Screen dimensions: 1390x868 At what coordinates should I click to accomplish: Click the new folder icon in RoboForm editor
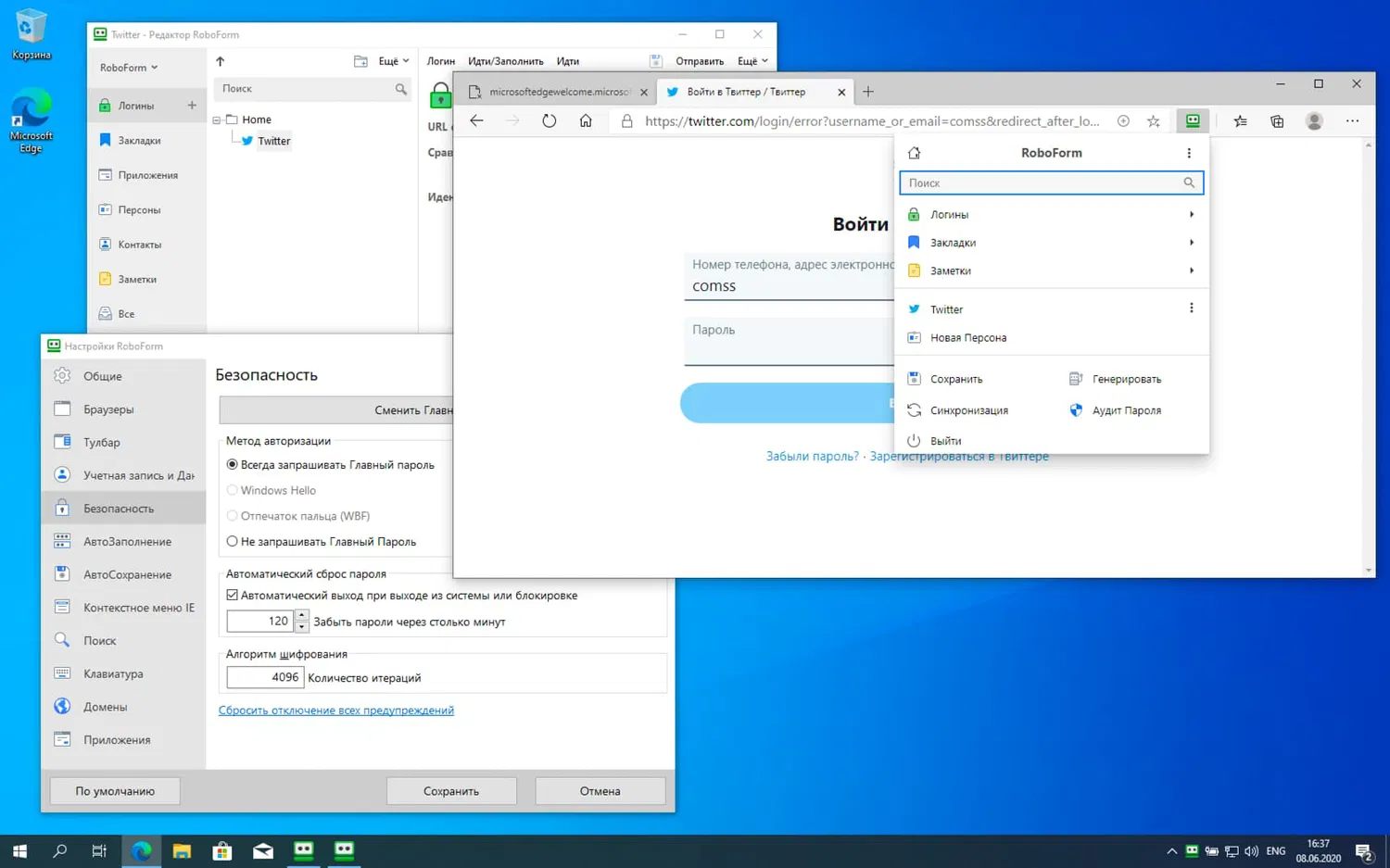coord(360,61)
